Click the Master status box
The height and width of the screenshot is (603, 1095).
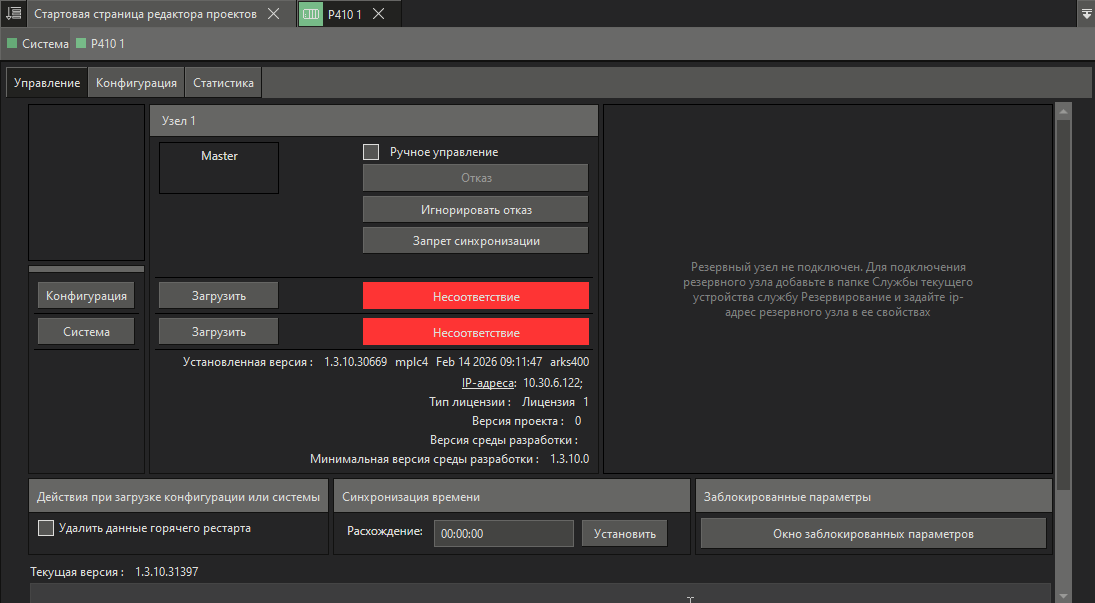[x=219, y=168]
